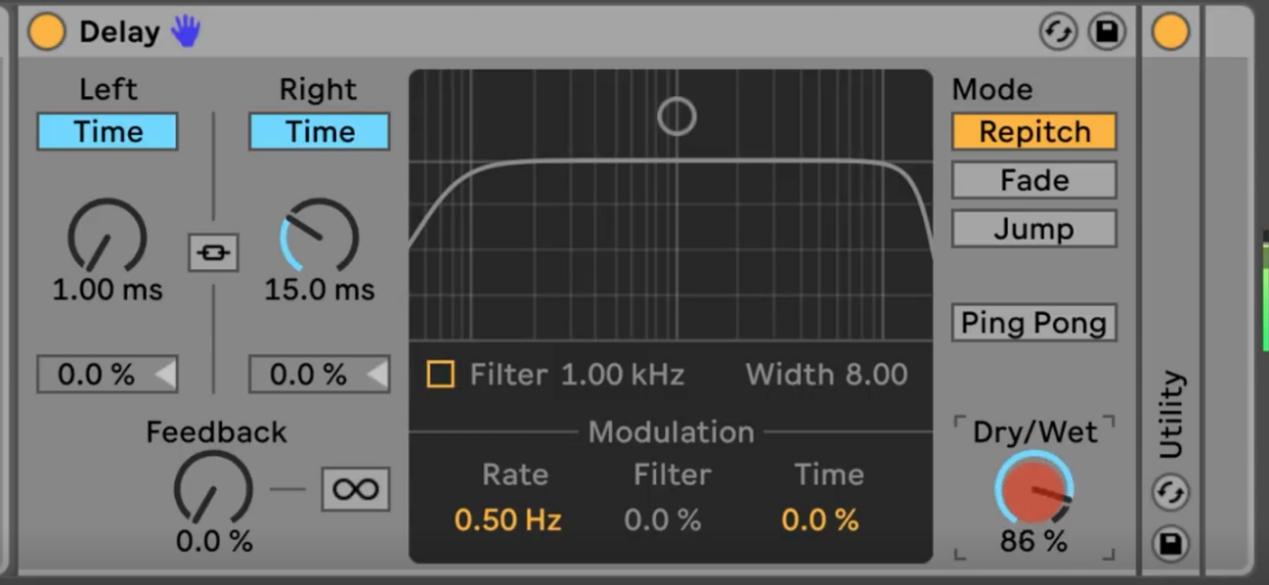Toggle the Delay device activator button
Viewport: 1269px width, 585px height.
click(x=46, y=32)
